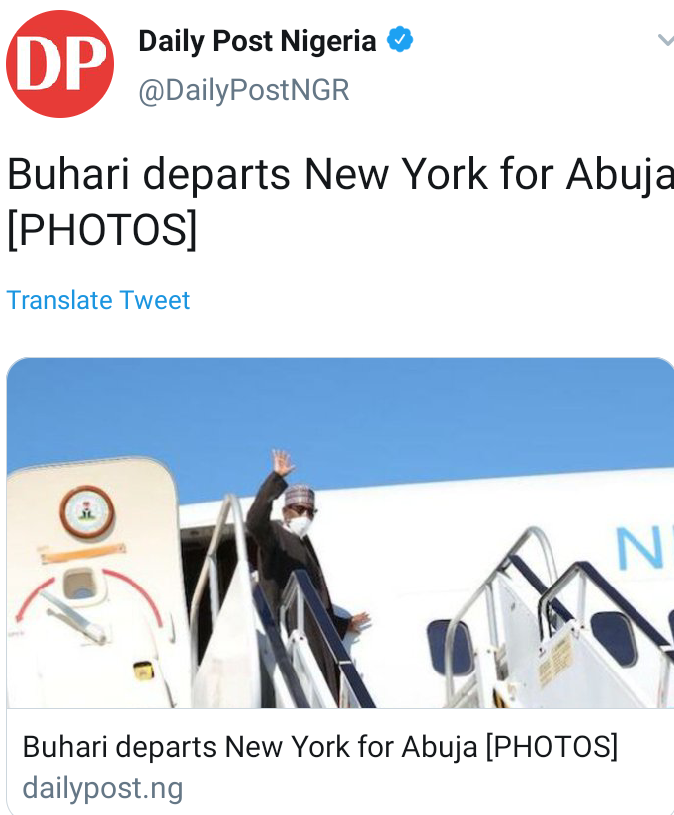Click the blue verified badge
Viewport: 674px width, 815px height.
tap(400, 39)
